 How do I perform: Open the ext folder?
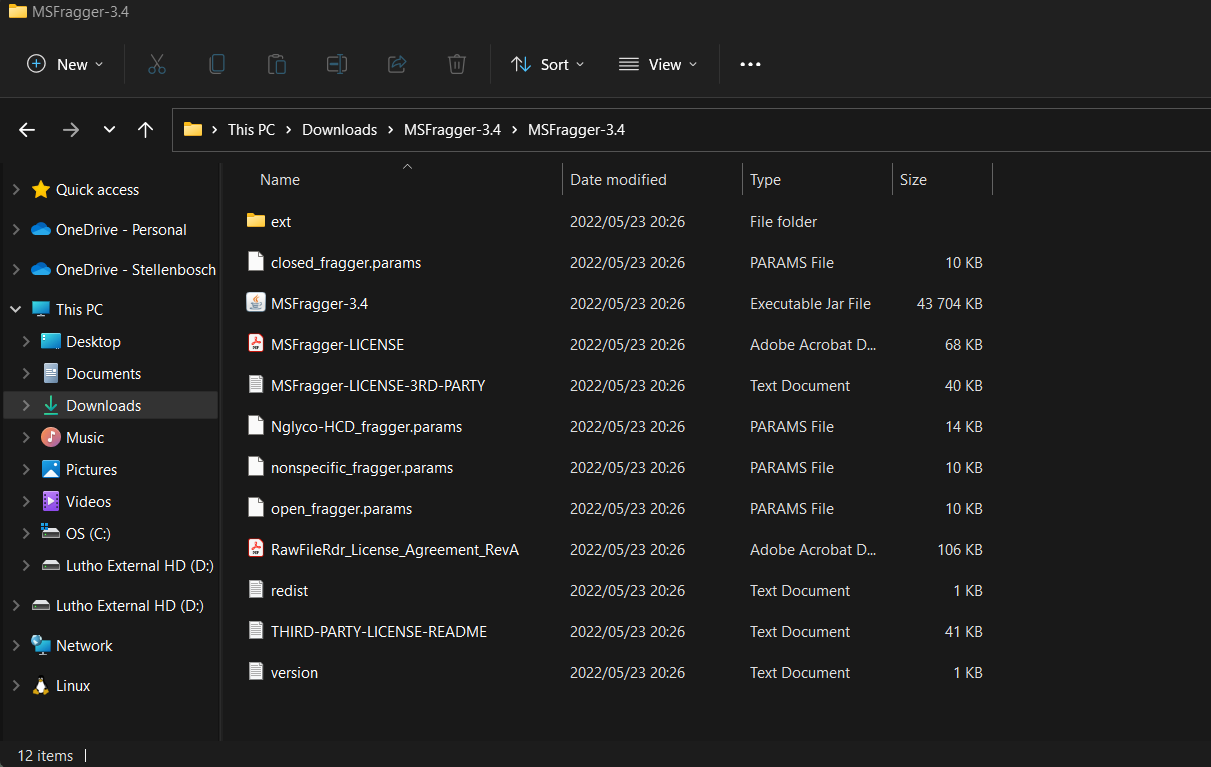pyautogui.click(x=280, y=221)
